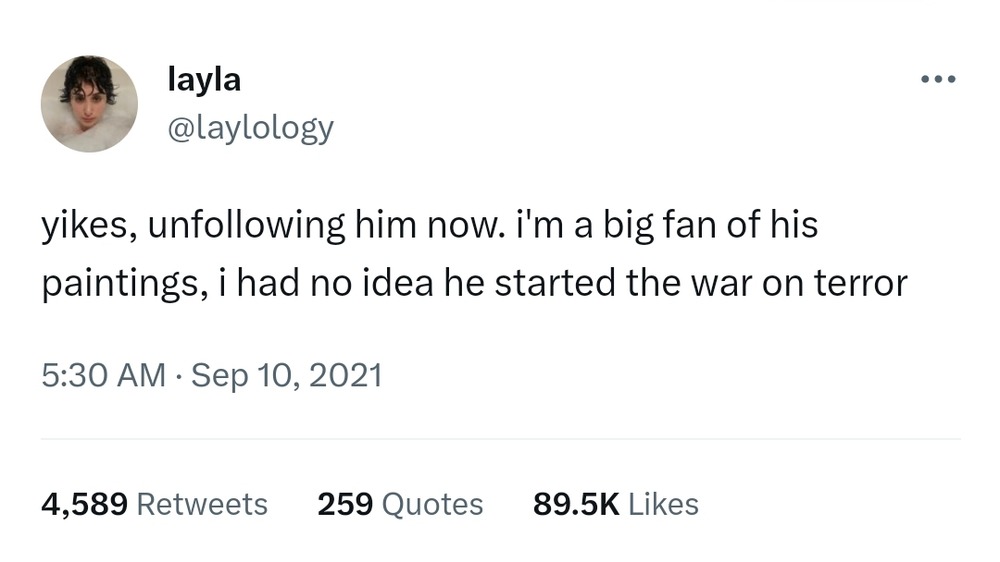The image size is (1000, 562).
Task: Click the tweet line starting with "paintings"
Action: [474, 283]
